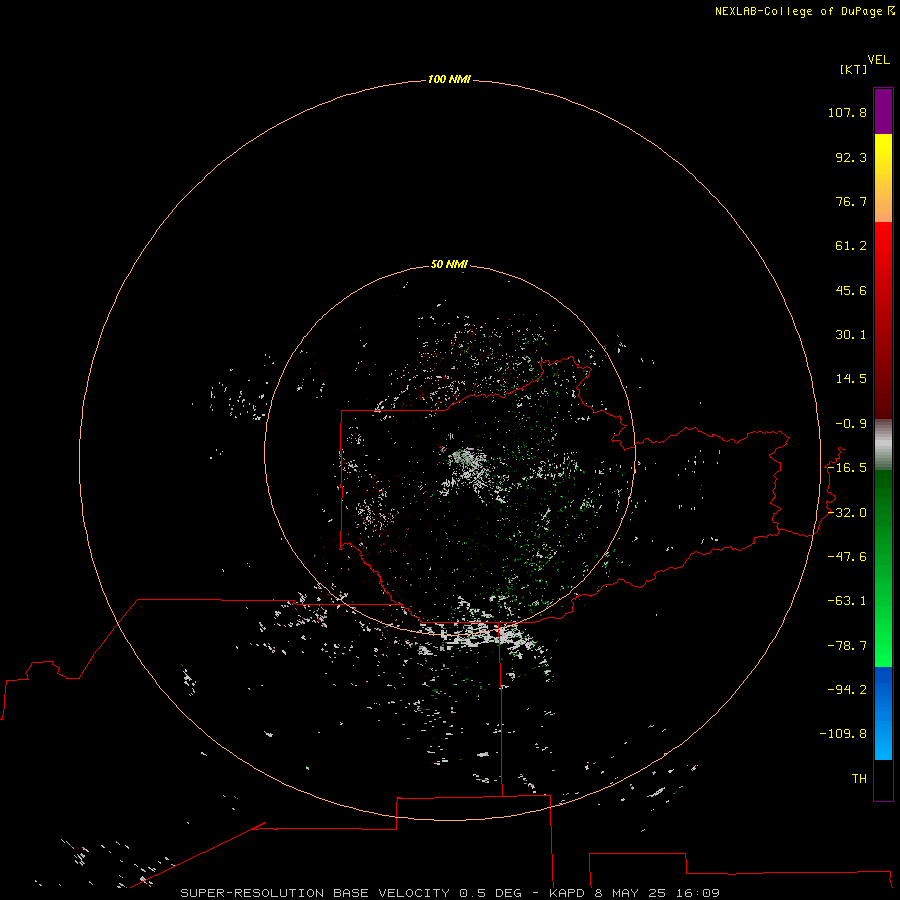Image resolution: width=900 pixels, height=900 pixels.
Task: Select the 92.3 scale label
Action: point(851,157)
